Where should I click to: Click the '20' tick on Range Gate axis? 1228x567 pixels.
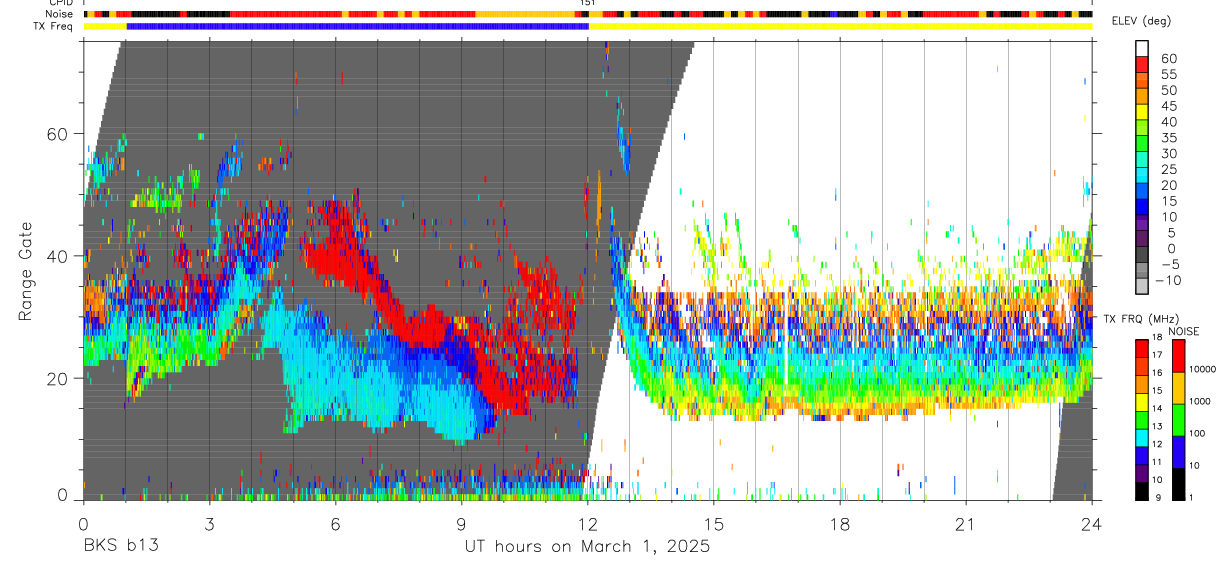point(59,378)
